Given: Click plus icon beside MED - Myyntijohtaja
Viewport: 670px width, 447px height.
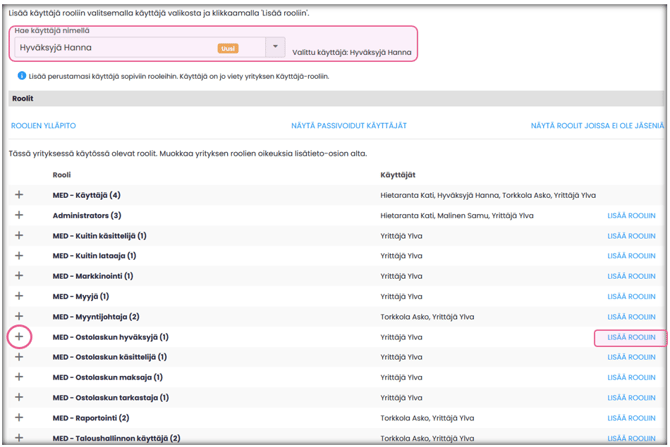Looking at the screenshot, I should (19, 316).
